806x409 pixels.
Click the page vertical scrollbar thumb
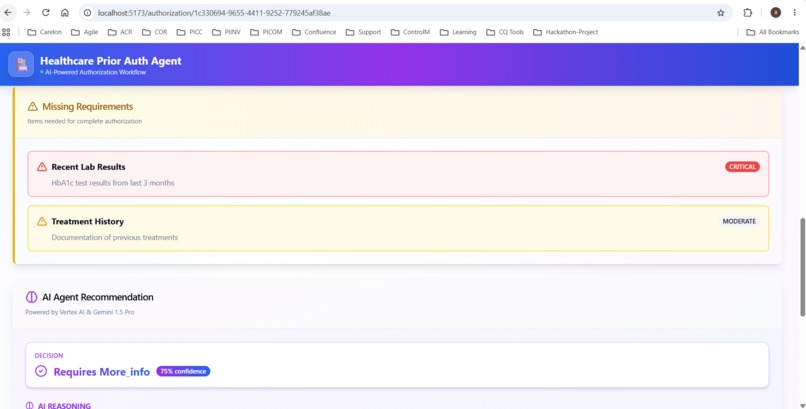[802, 267]
